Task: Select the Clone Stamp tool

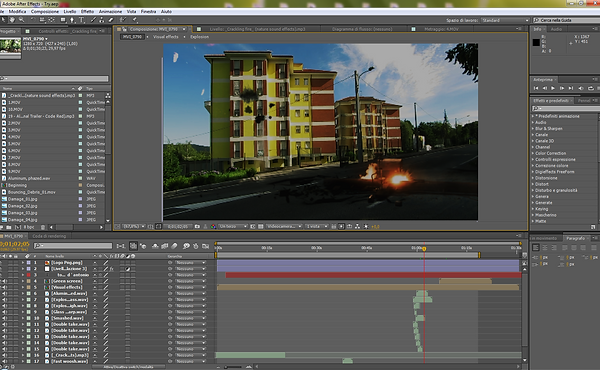Action: pos(102,20)
